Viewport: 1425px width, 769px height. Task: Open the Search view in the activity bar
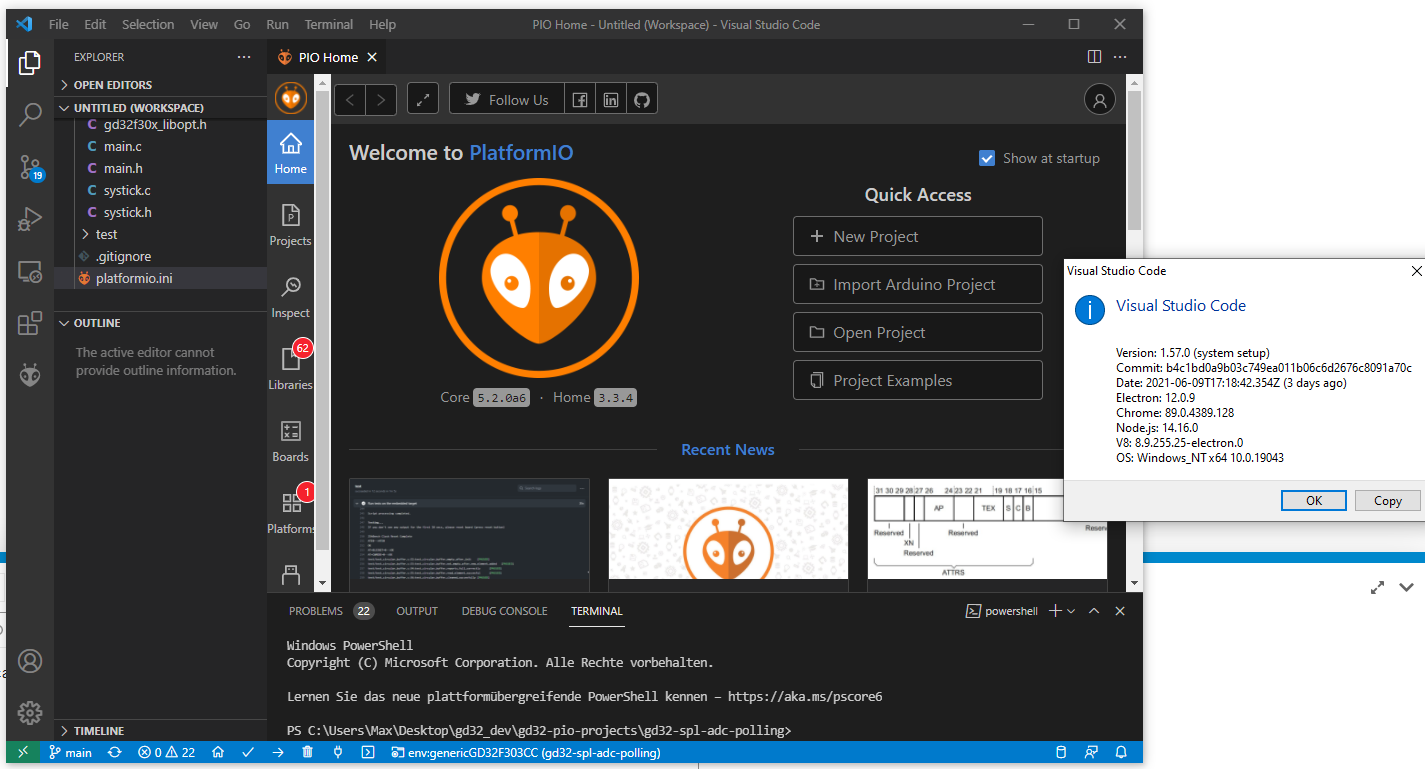[30, 115]
